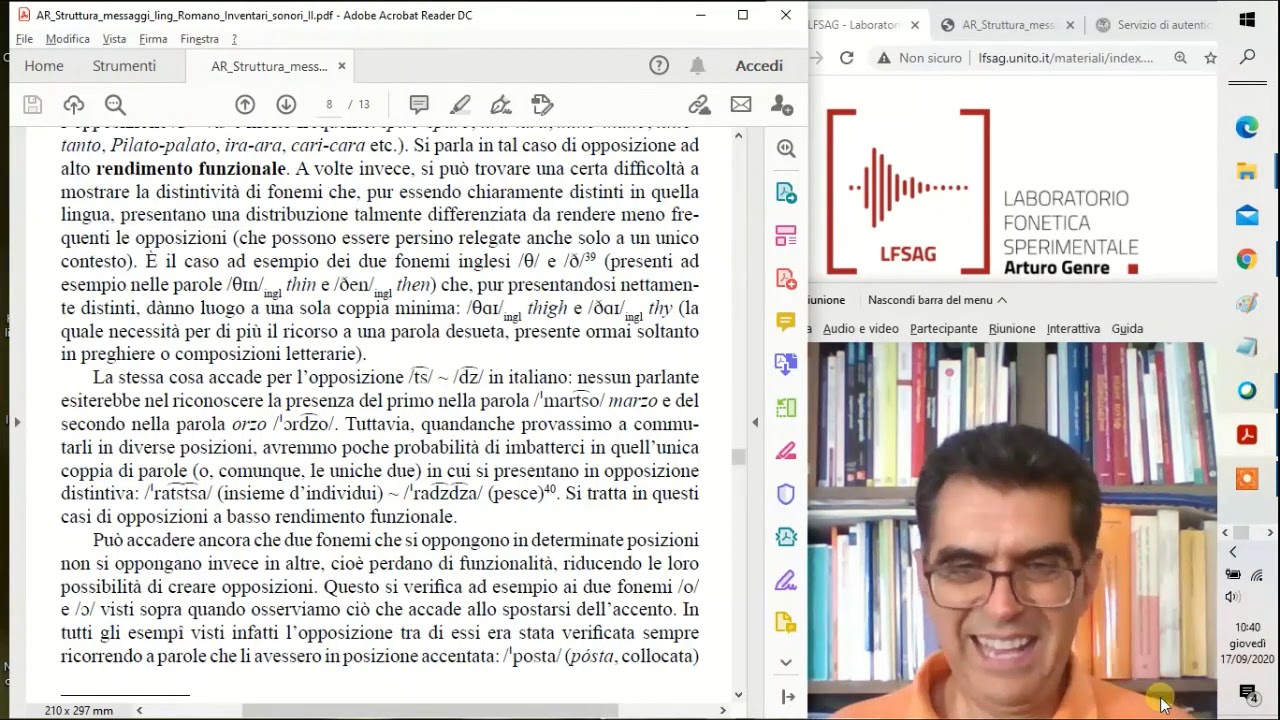Viewport: 1280px width, 720px height.
Task: Click the Combine files purple icon
Action: 786,364
